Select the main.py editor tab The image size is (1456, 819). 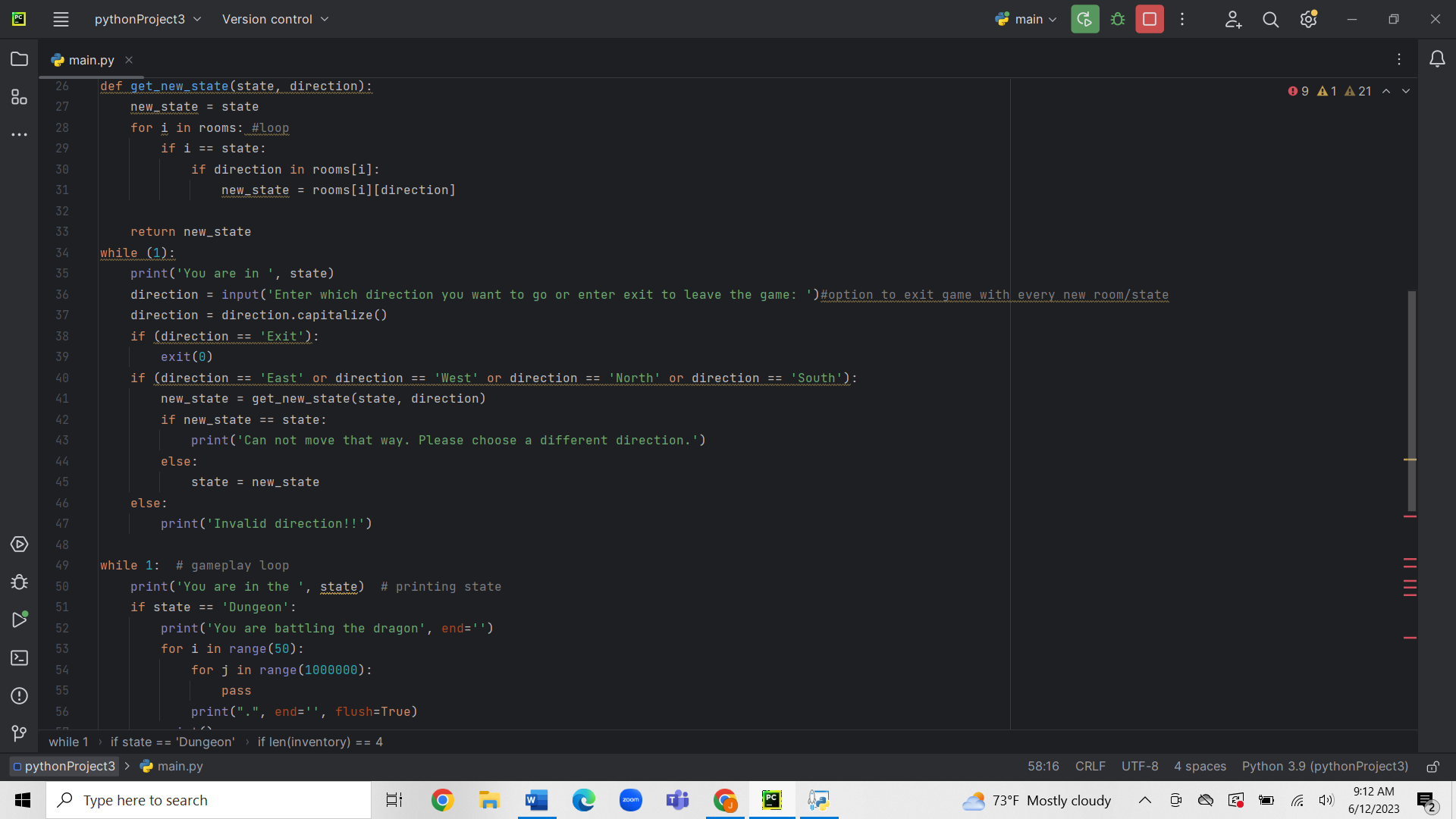tap(89, 60)
